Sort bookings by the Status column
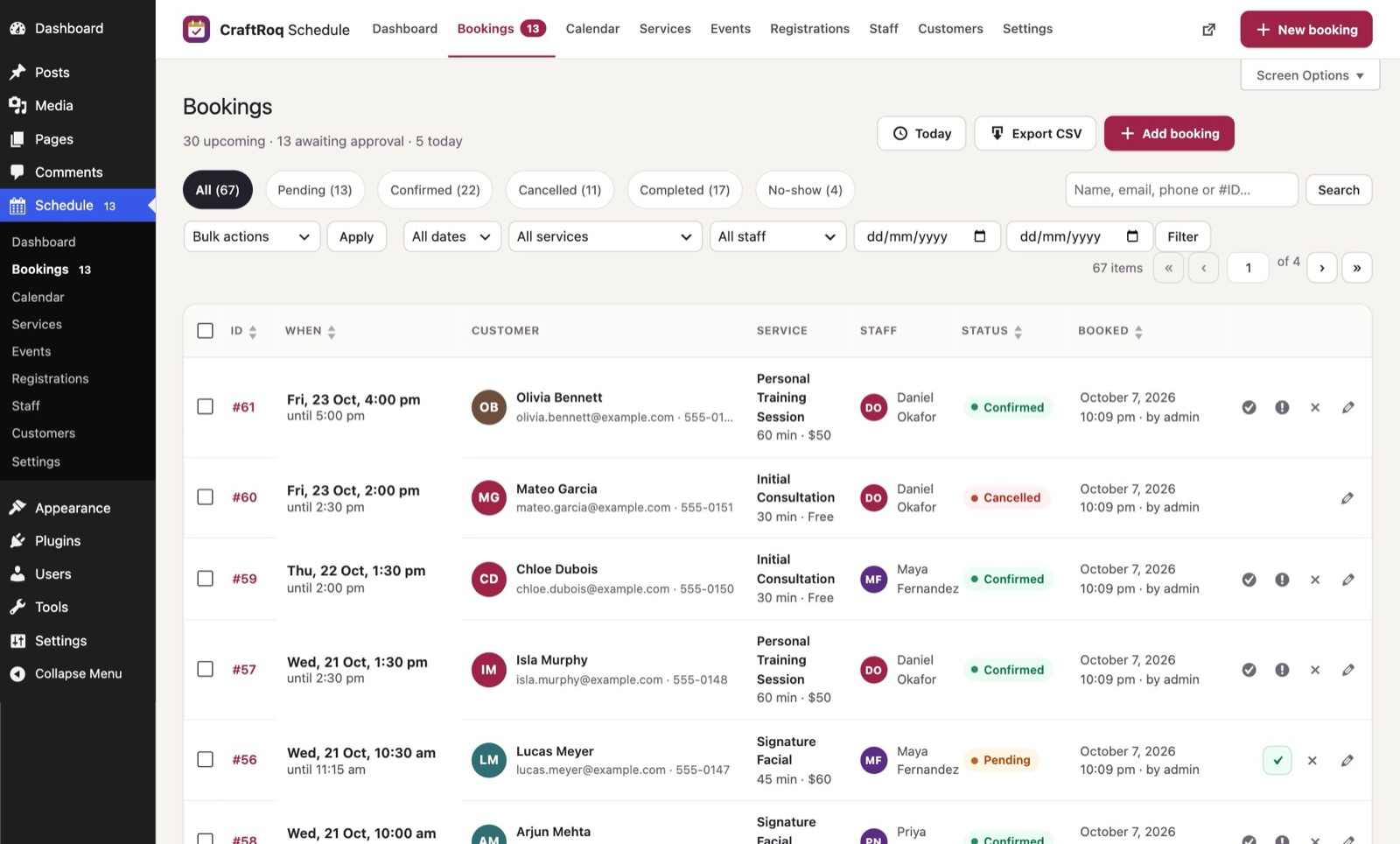 point(992,331)
